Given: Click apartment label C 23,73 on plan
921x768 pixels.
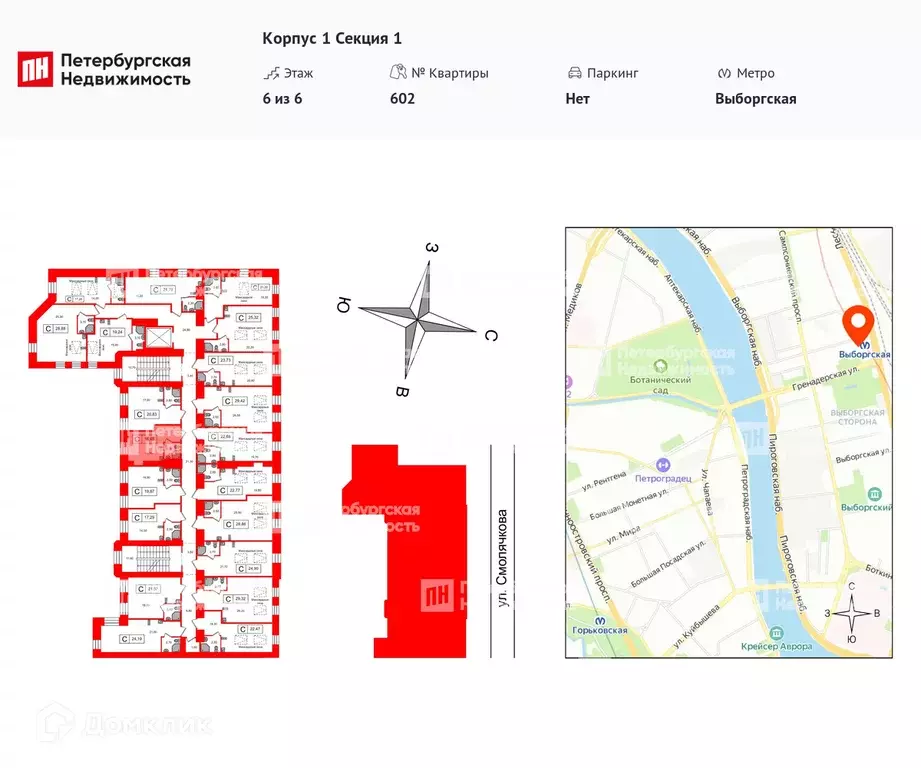Looking at the screenshot, I should 221,361.
